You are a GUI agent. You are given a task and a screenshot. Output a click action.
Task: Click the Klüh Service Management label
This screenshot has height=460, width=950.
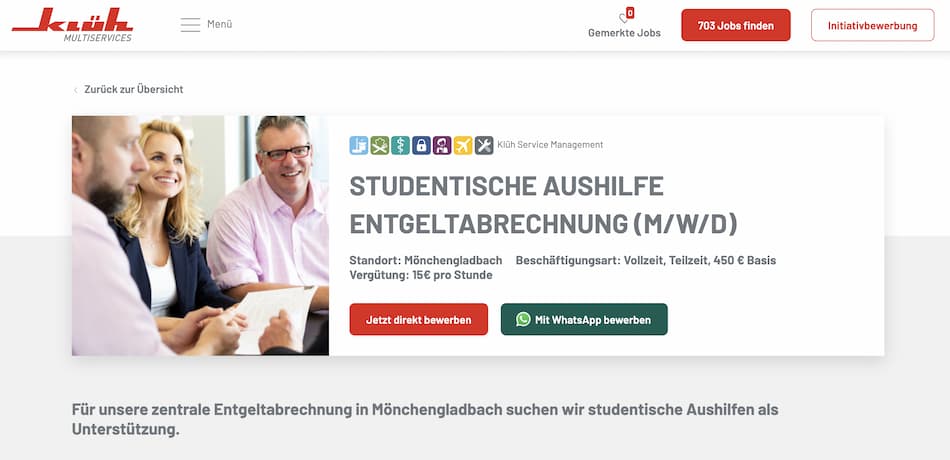tap(550, 145)
